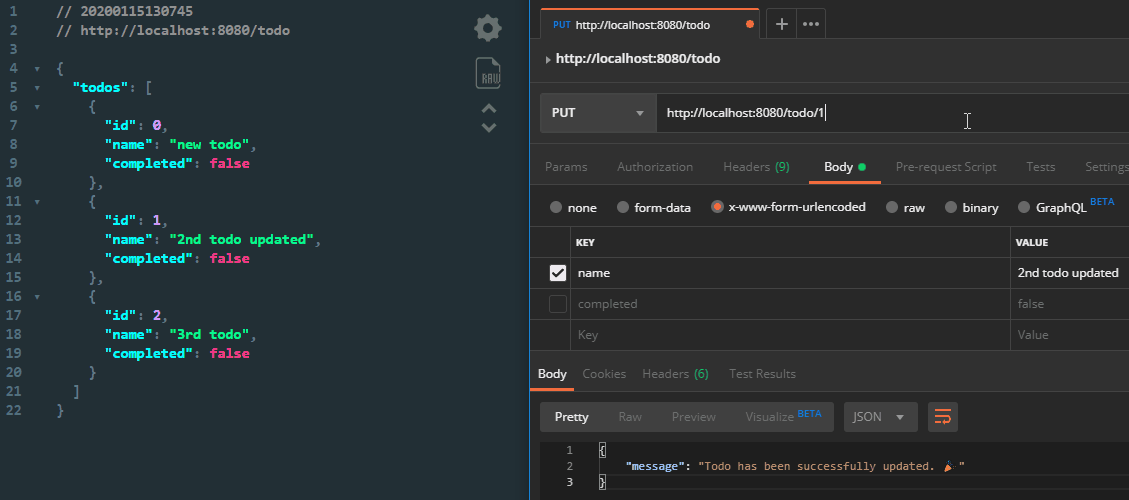This screenshot has height=500, width=1129.
Task: Switch to the Tests tab
Action: click(x=1040, y=166)
